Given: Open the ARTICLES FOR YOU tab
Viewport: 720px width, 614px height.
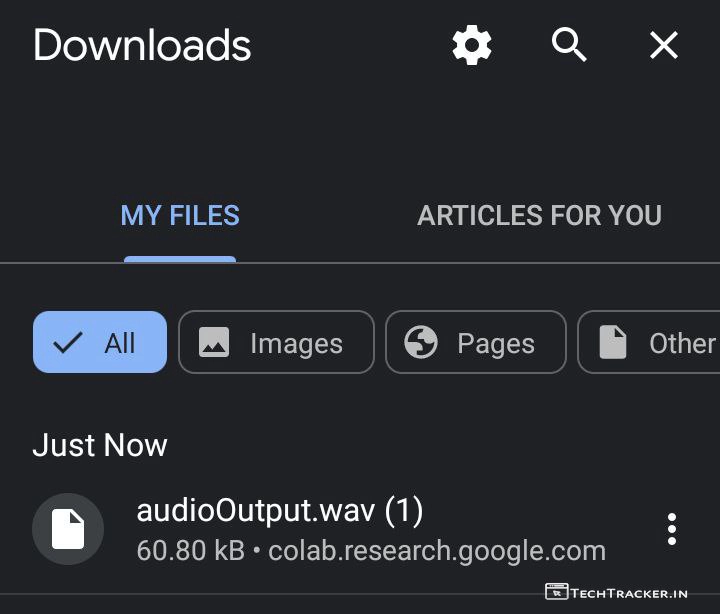Looking at the screenshot, I should tap(539, 215).
